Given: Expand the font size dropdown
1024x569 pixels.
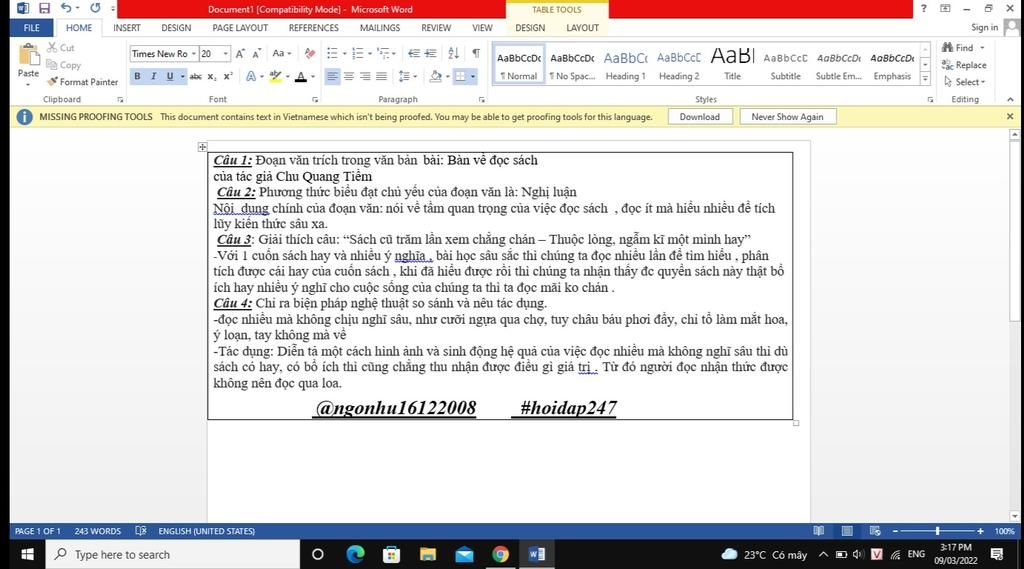Looking at the screenshot, I should (226, 54).
